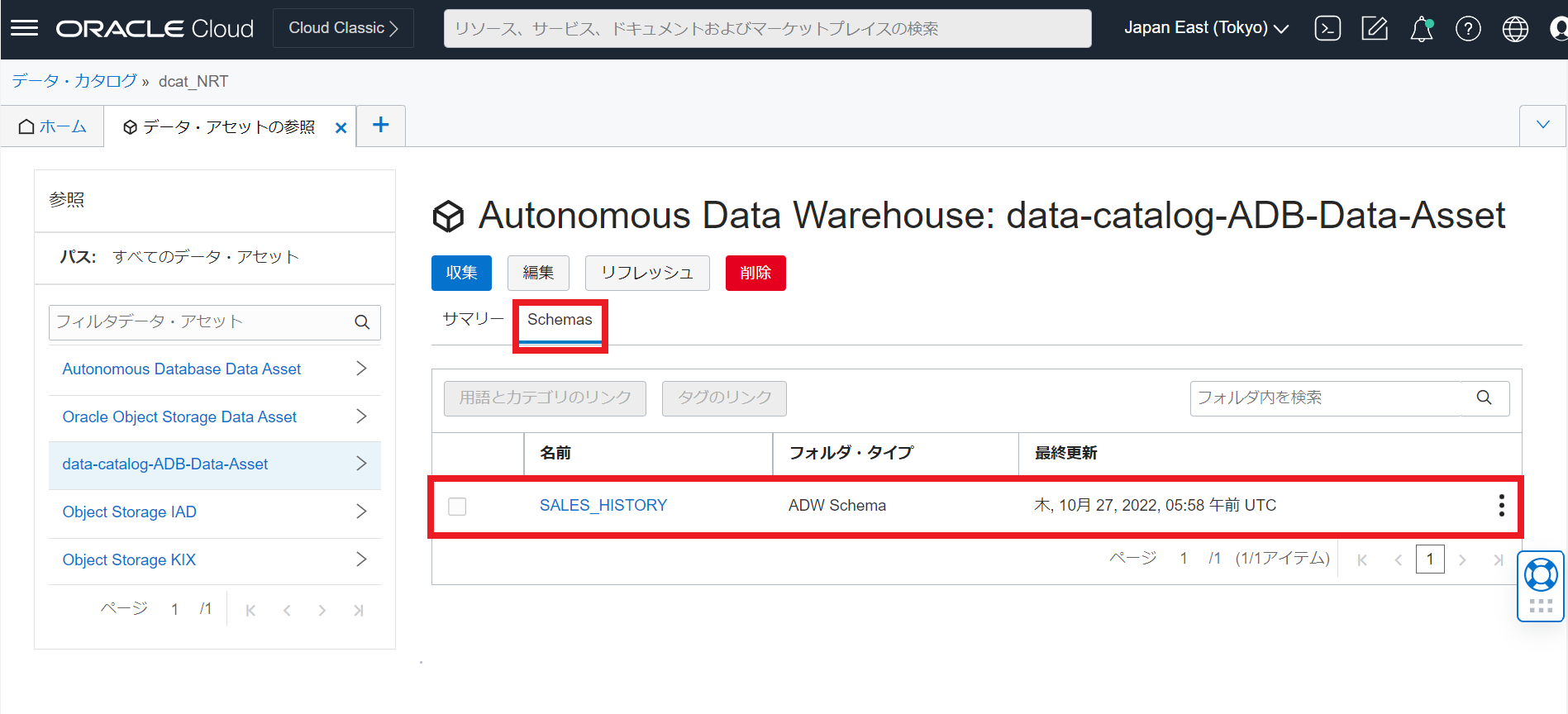Viewport: 1568px width, 714px height.
Task: Open the three-dot actions menu for SALES_HISTORY
Action: [1501, 506]
